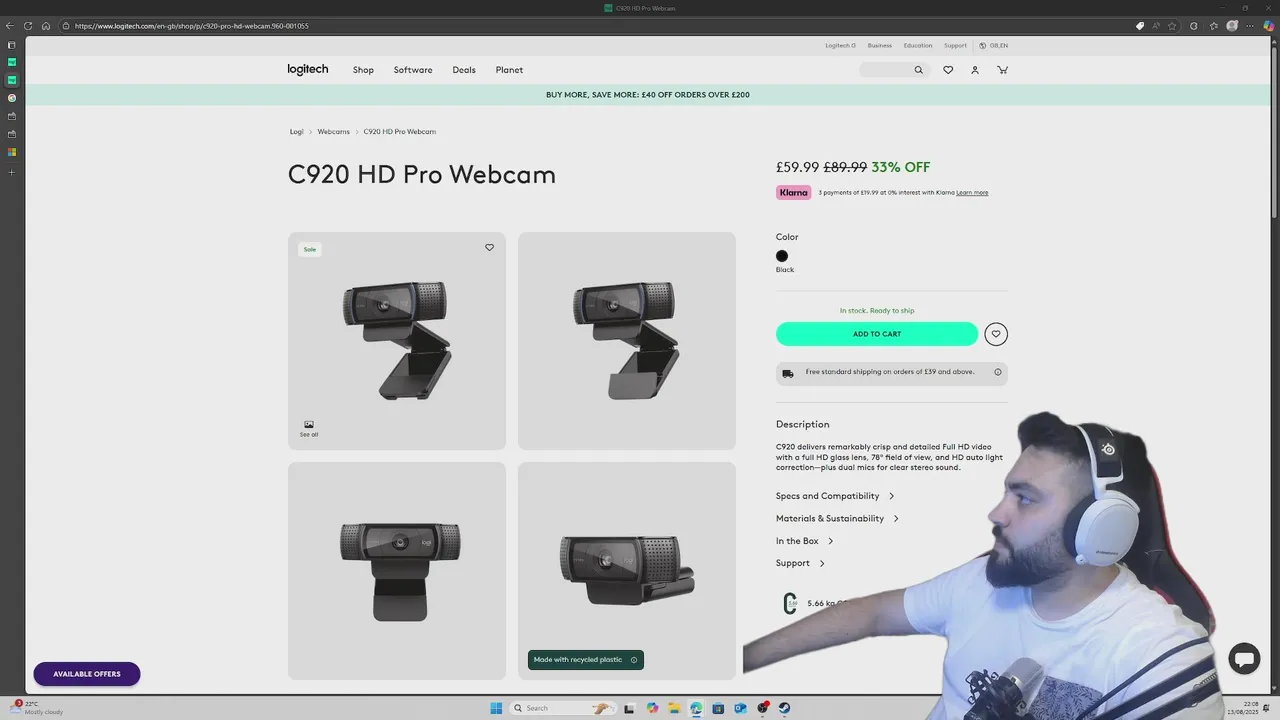Open the Shop menu
The height and width of the screenshot is (720, 1280).
click(x=363, y=70)
